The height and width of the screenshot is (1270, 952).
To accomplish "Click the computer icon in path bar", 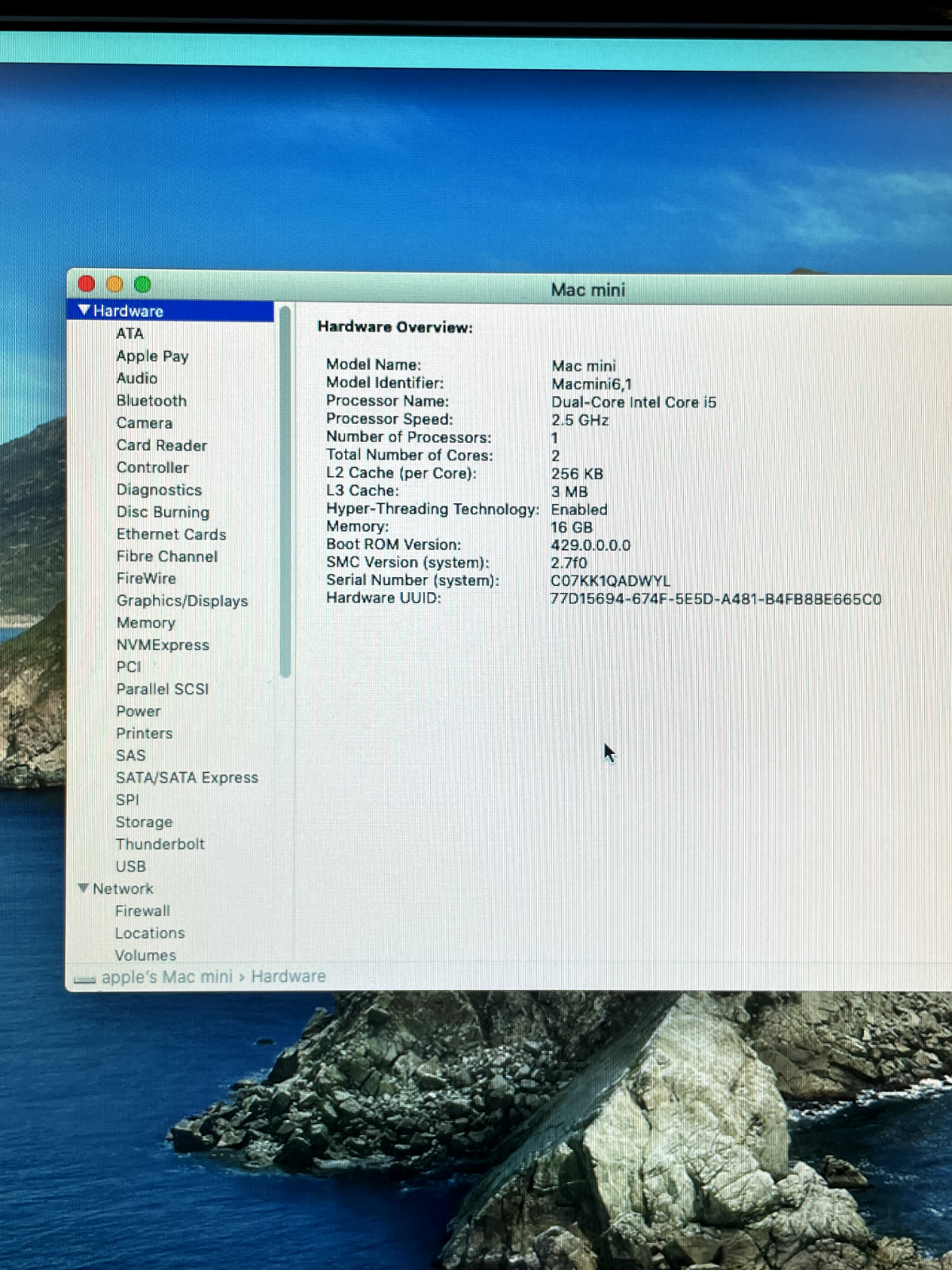I will [84, 979].
